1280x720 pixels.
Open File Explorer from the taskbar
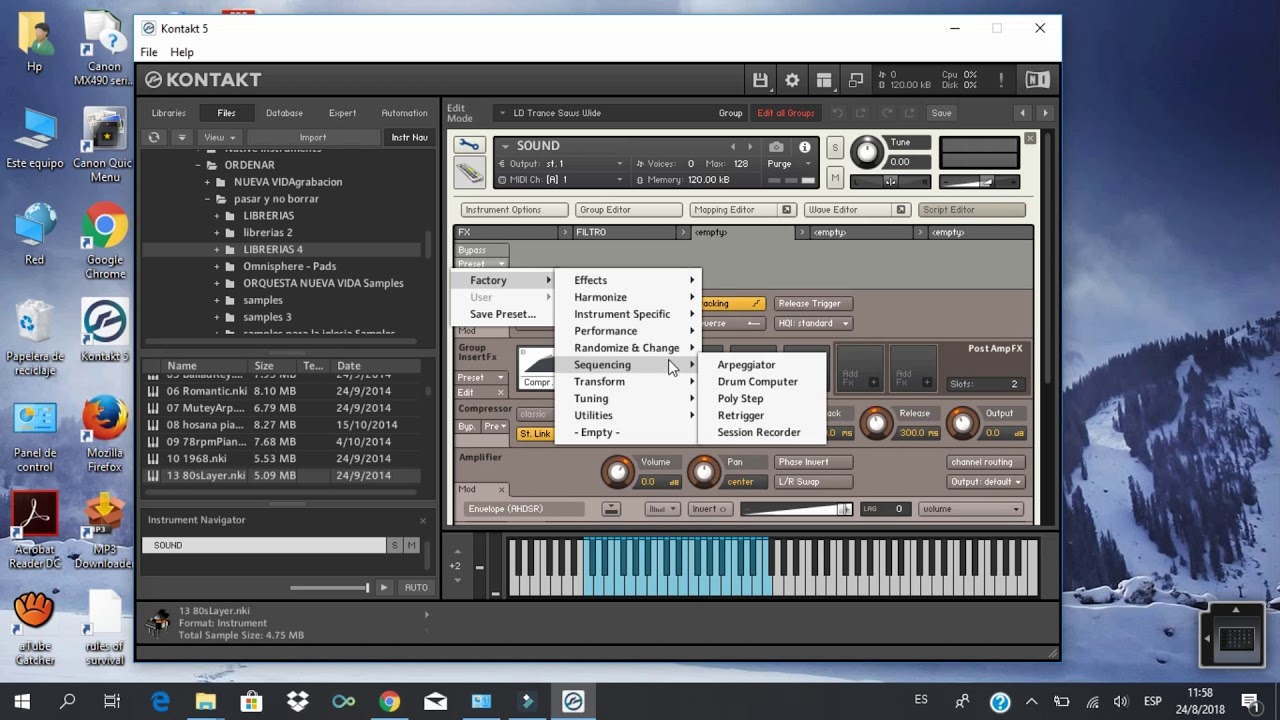click(x=206, y=701)
